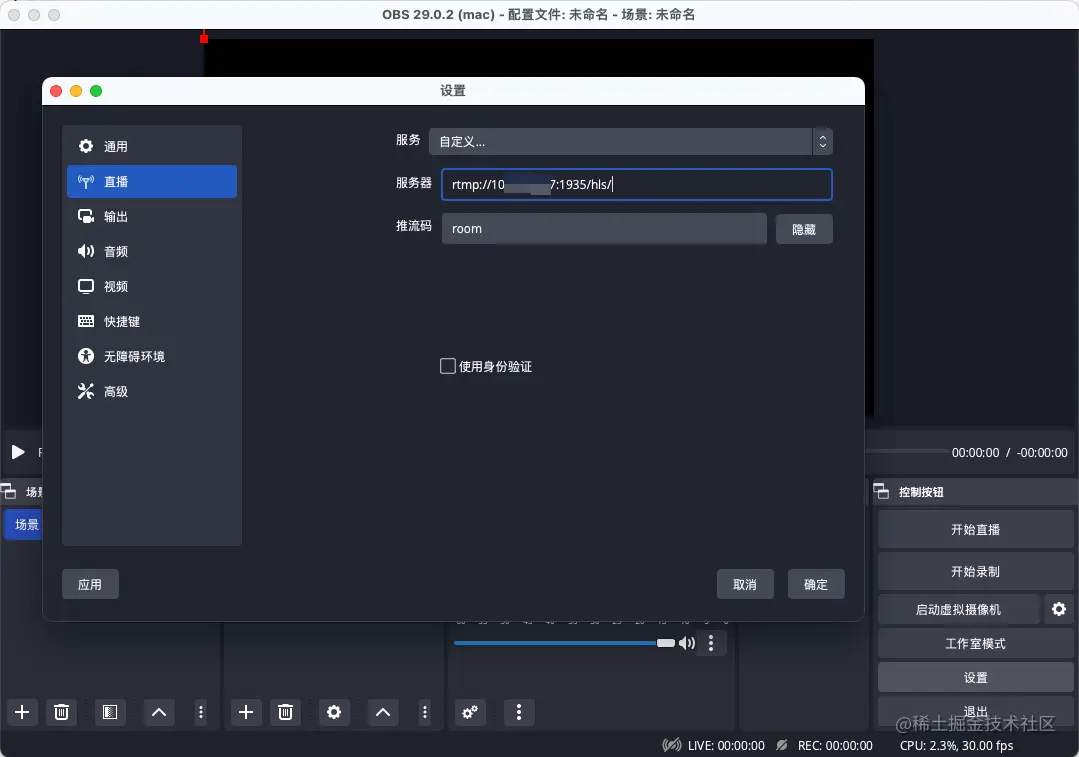Image resolution: width=1079 pixels, height=757 pixels.
Task: Click the 场景 dock panel icon
Action: pos(8,491)
